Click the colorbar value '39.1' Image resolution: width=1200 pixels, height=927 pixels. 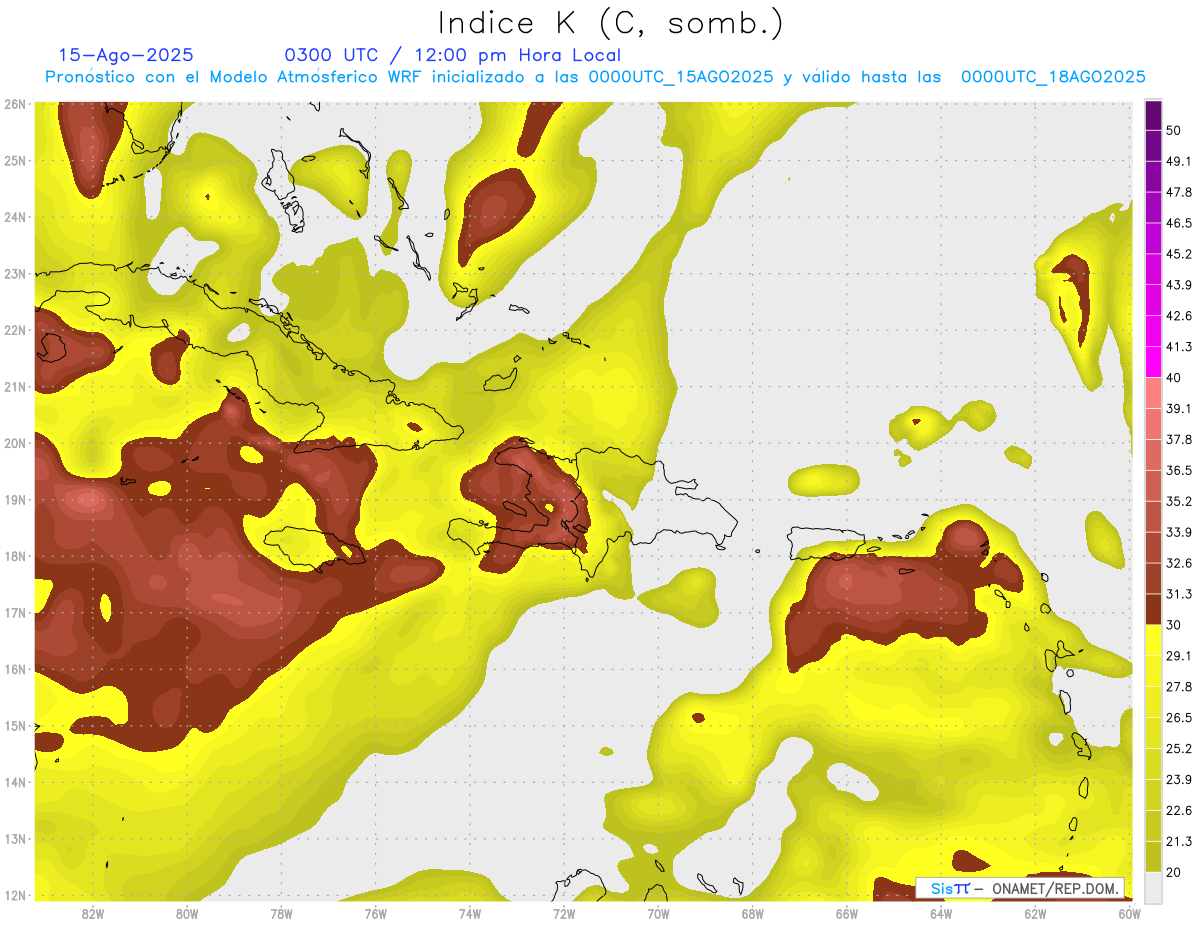pos(1179,408)
